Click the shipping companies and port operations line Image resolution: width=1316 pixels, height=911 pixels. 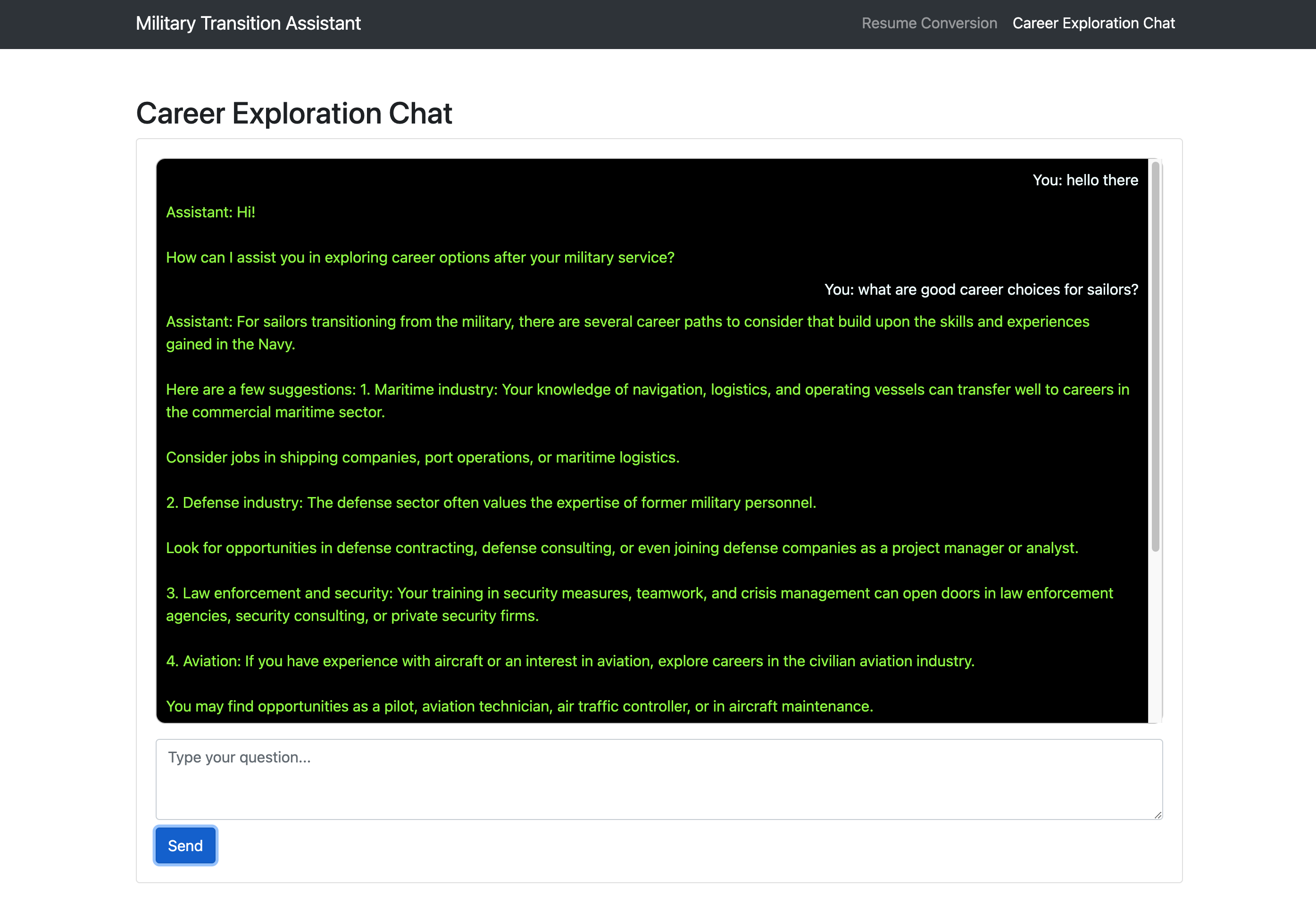point(423,457)
